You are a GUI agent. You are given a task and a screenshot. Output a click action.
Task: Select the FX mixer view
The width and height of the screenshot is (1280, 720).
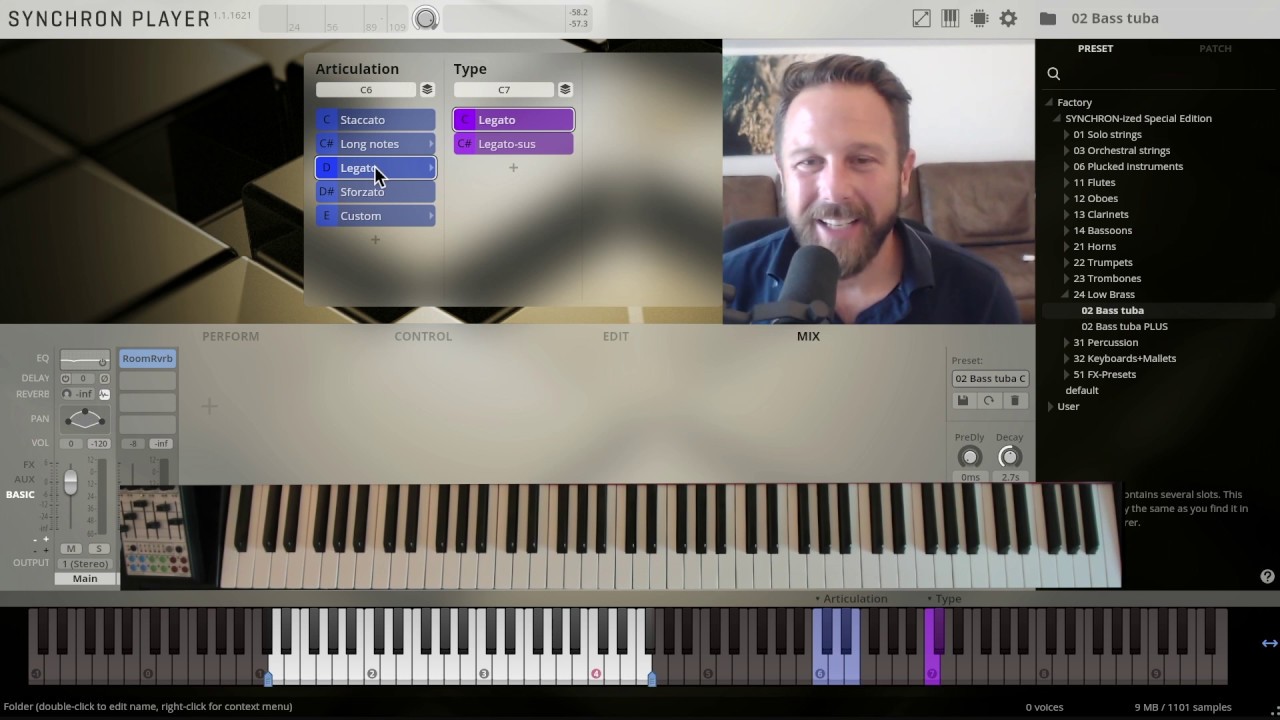(29, 465)
